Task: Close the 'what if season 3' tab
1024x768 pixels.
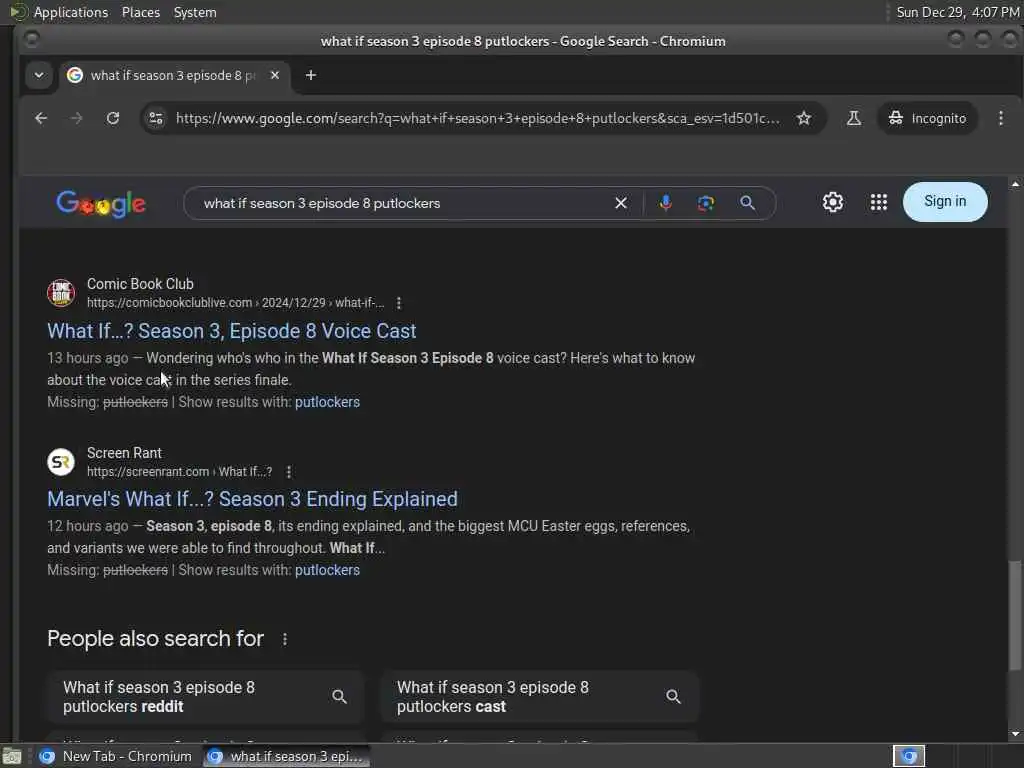Action: (275, 75)
